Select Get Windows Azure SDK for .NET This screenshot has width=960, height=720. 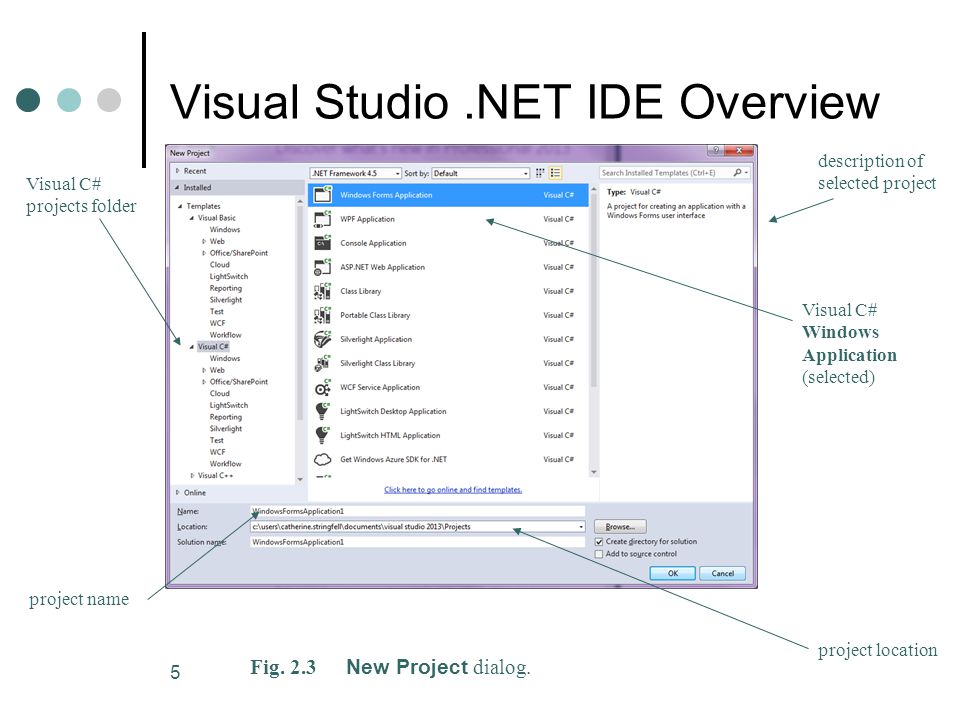click(x=394, y=459)
